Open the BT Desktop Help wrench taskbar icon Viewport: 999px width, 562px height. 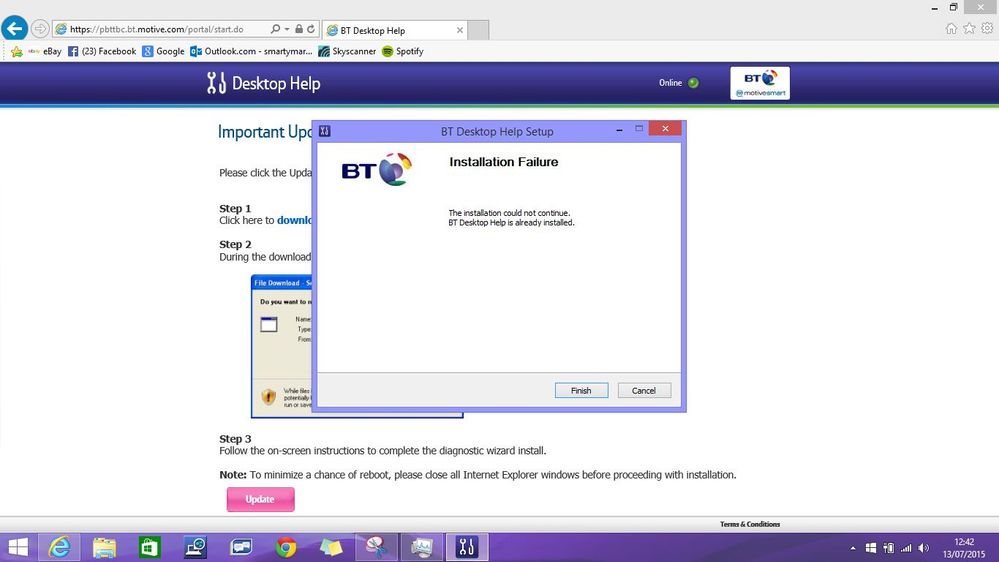(x=467, y=547)
